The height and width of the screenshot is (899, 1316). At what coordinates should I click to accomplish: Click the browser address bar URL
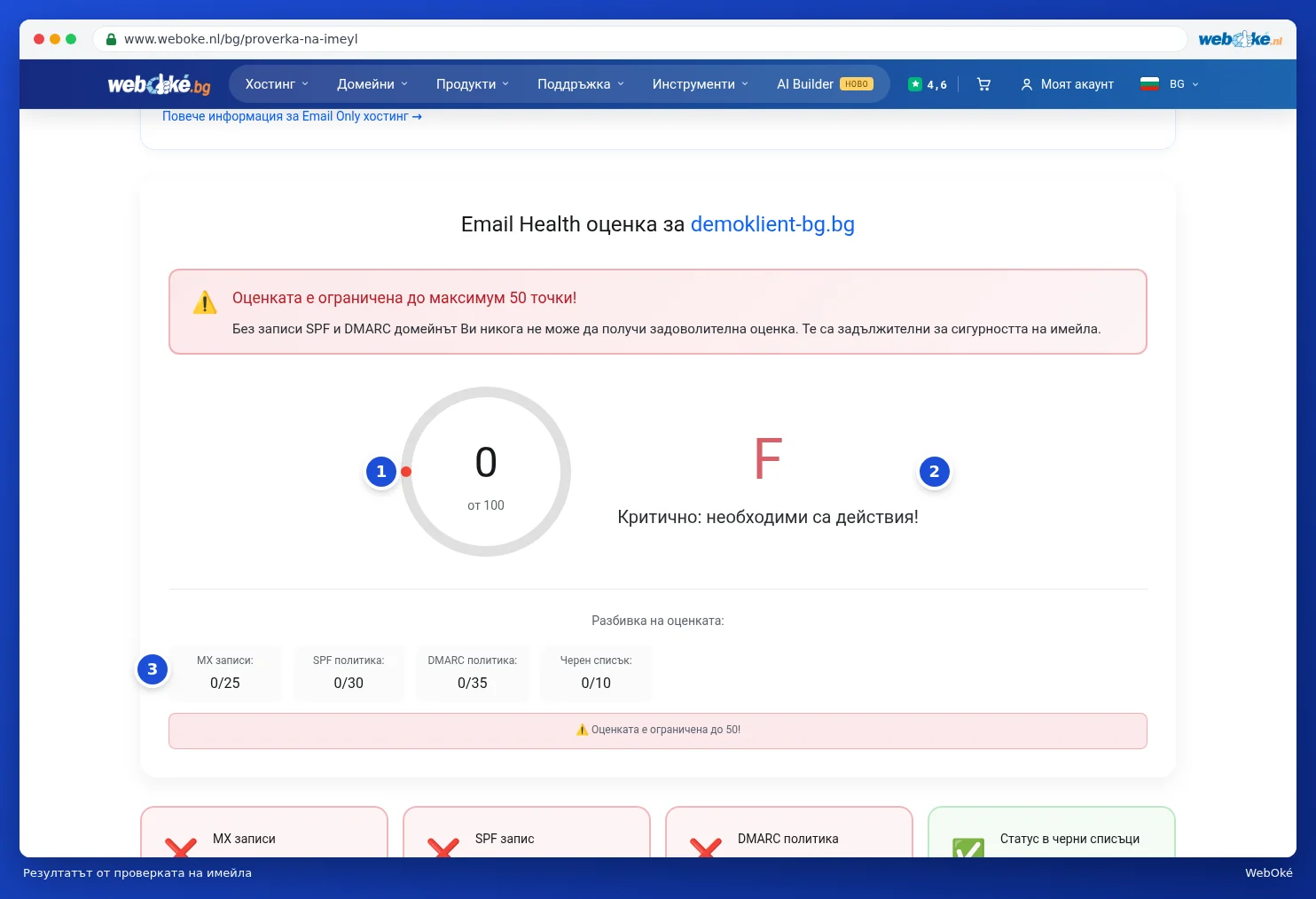pyautogui.click(x=241, y=39)
